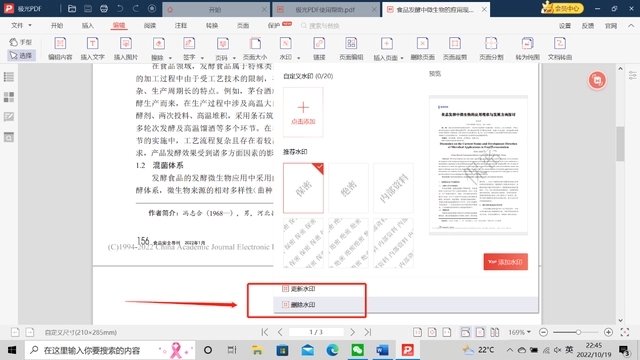Adjust the zoom slider in the status bar
Screen dimensions: 640x360
point(578,332)
